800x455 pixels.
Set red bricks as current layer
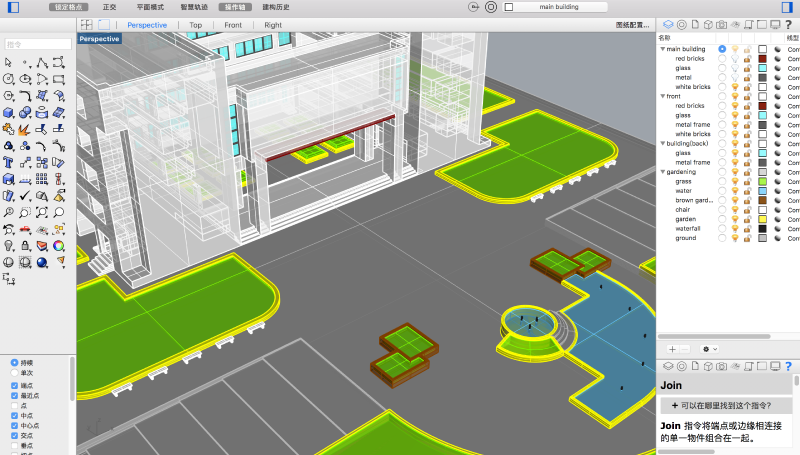pyautogui.click(x=722, y=58)
